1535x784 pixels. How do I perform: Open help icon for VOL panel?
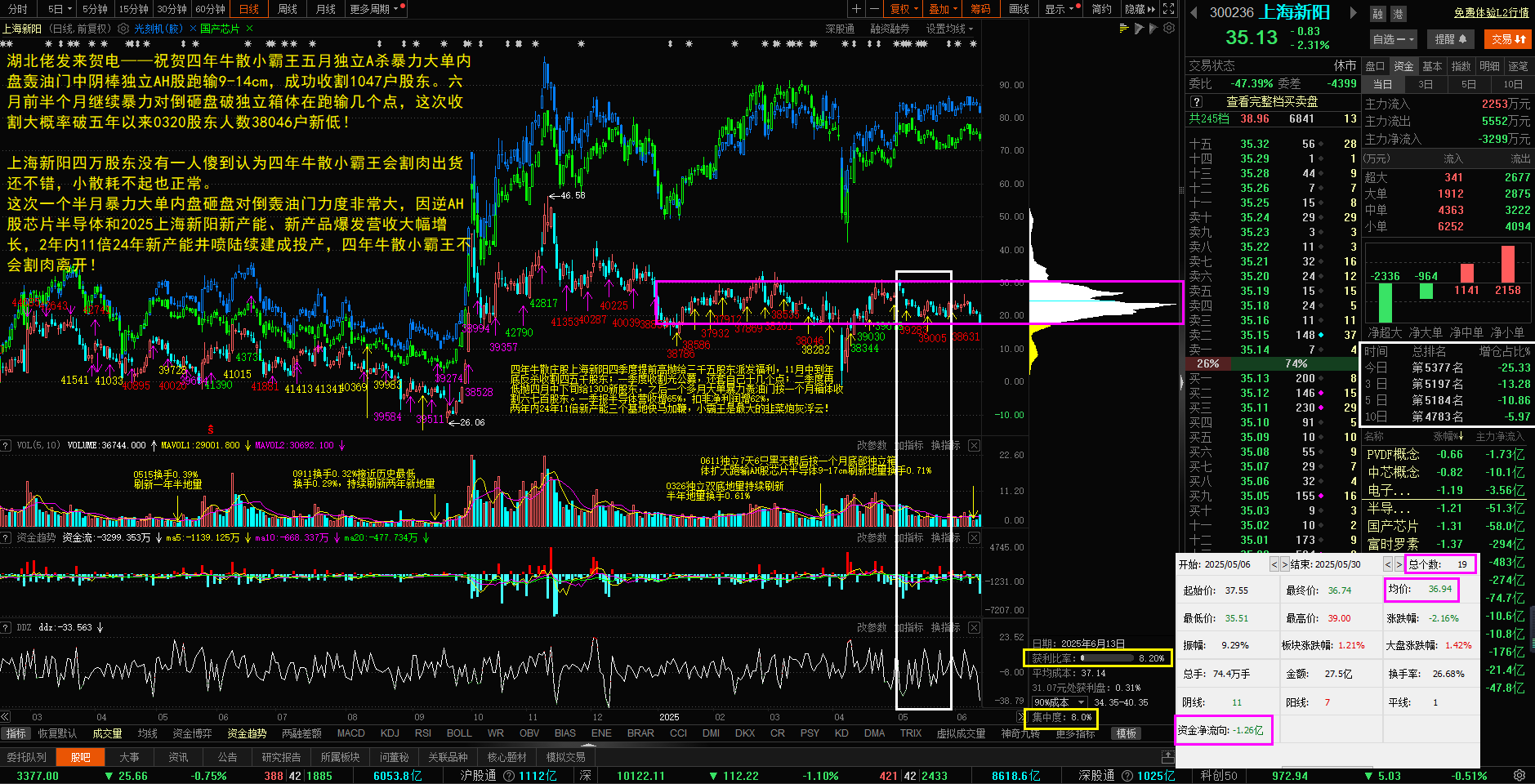(x=6, y=445)
